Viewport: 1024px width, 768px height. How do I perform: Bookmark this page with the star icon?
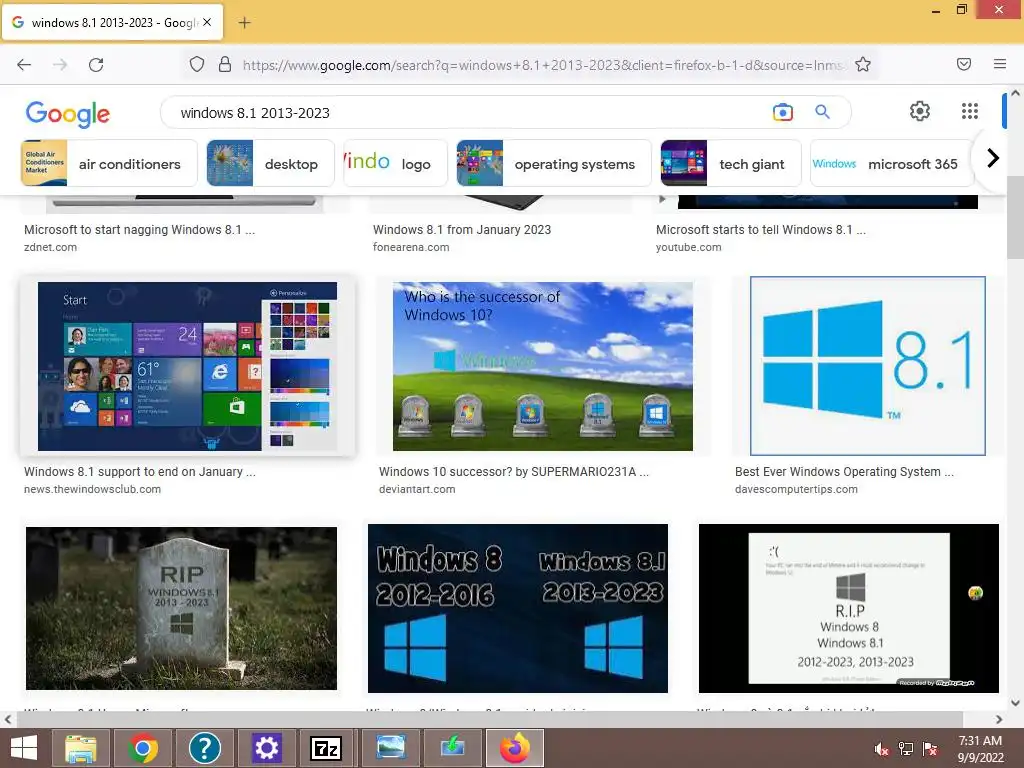863,64
